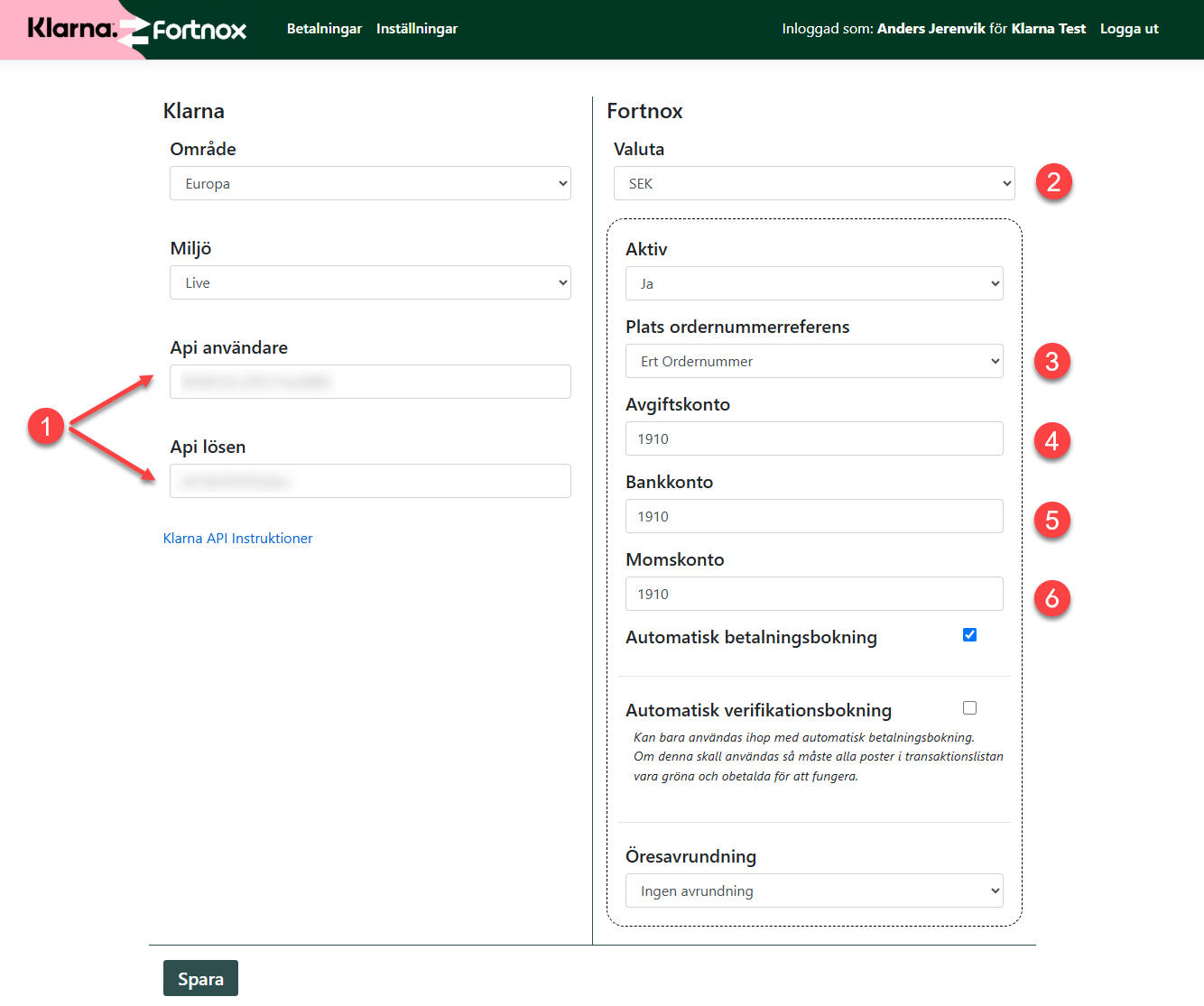Focus the Api användare field

[370, 382]
